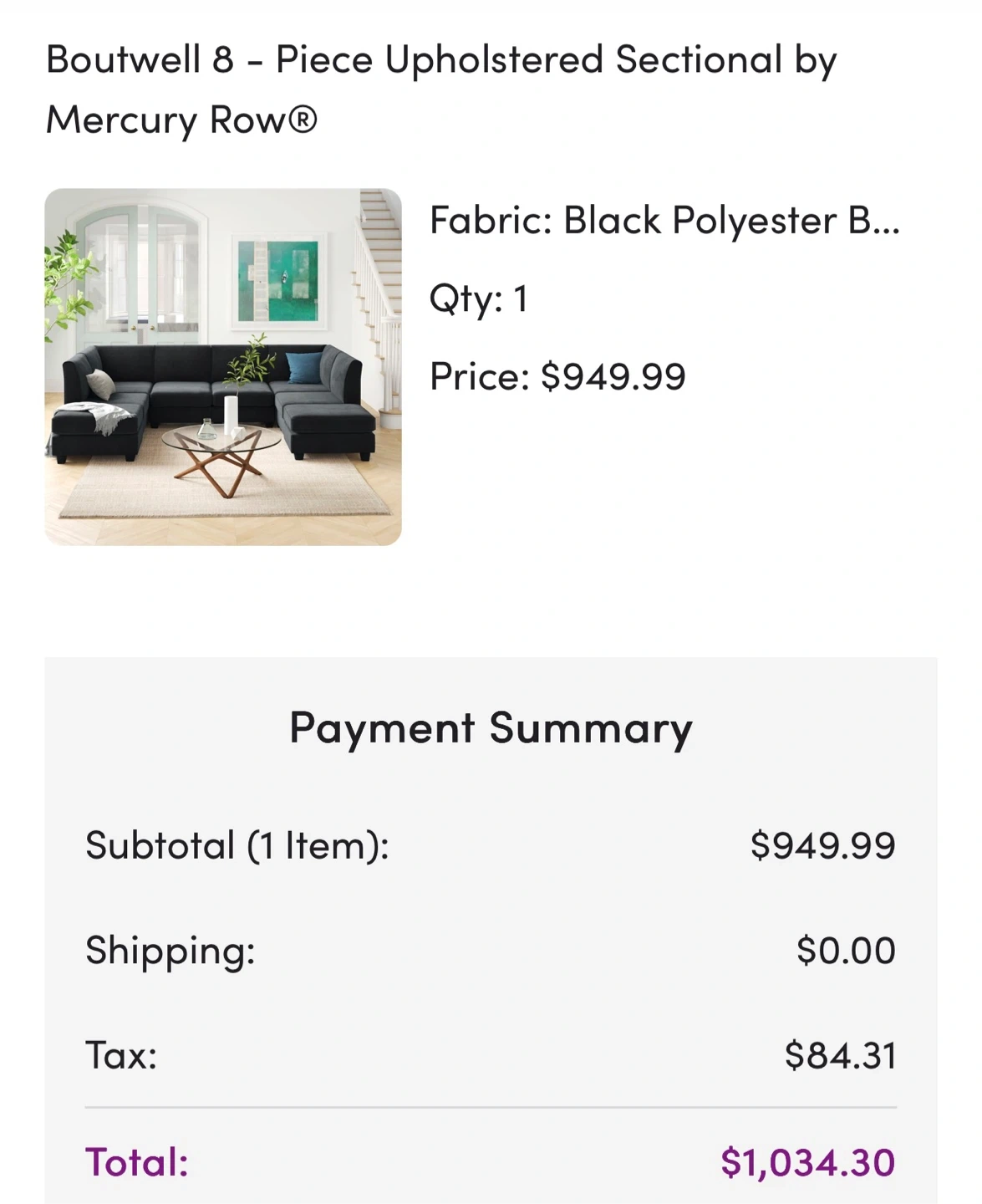Click the divider line above Total

491,1108
